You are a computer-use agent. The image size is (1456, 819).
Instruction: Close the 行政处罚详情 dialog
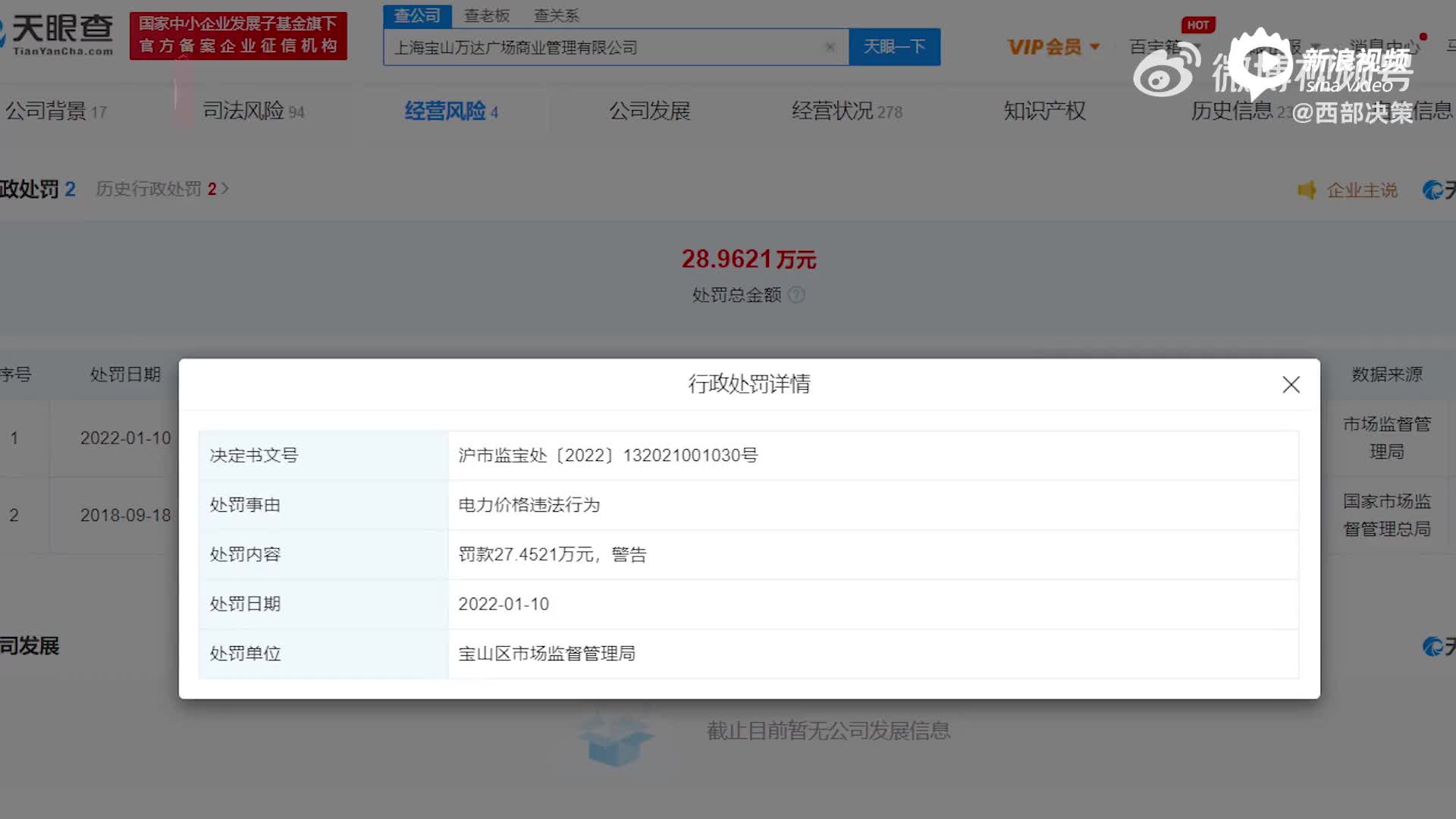click(x=1291, y=384)
